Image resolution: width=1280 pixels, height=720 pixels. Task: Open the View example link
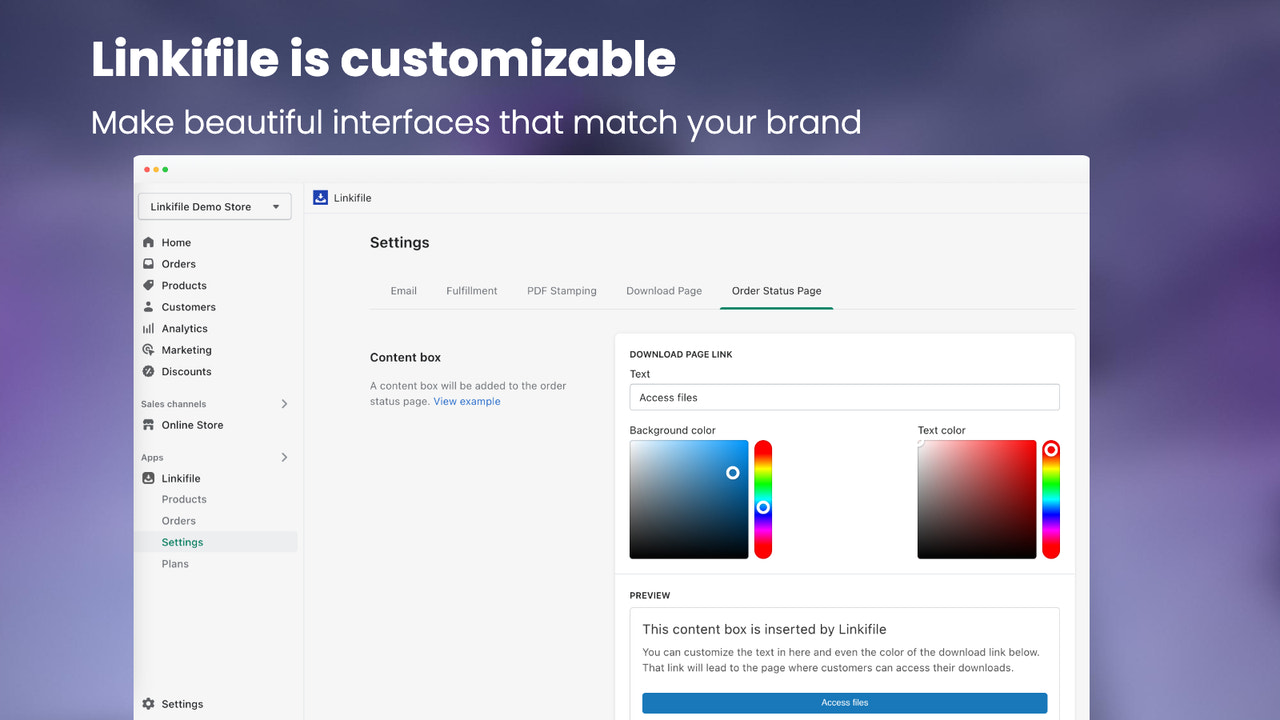[x=467, y=401]
